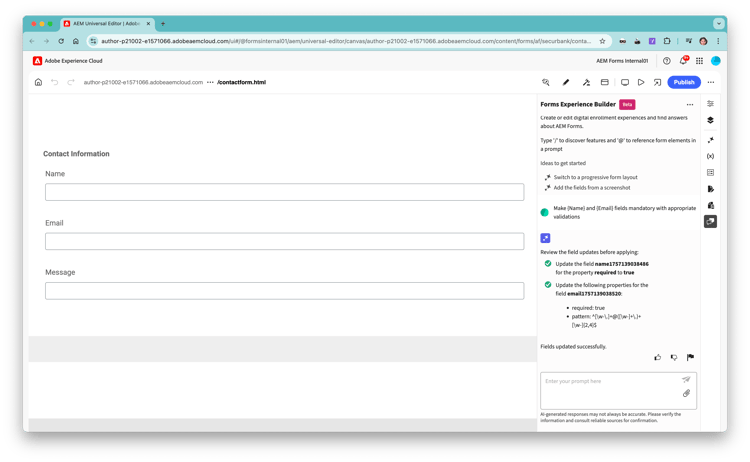
Task: Open the tab search chevron
Action: 718,23
